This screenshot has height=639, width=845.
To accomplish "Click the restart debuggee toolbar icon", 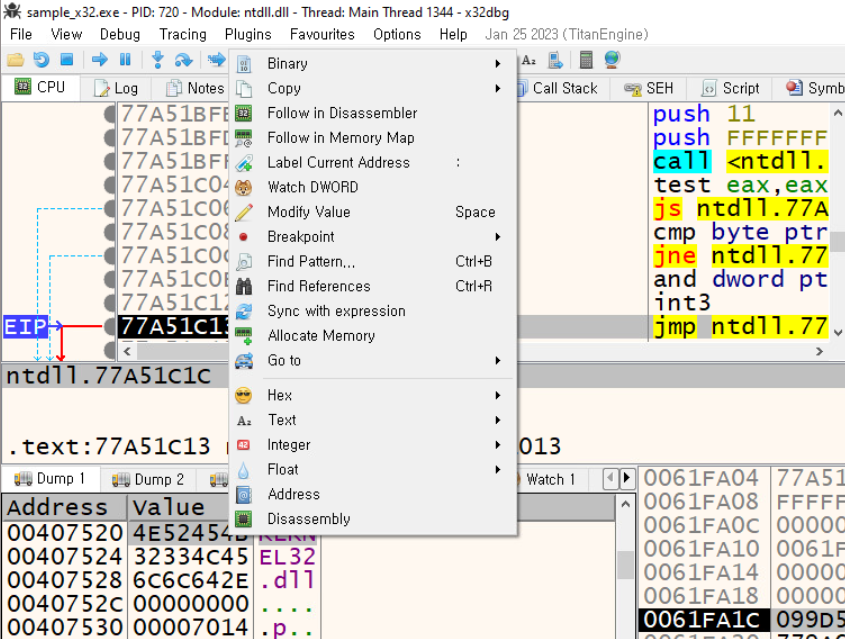I will 41,59.
